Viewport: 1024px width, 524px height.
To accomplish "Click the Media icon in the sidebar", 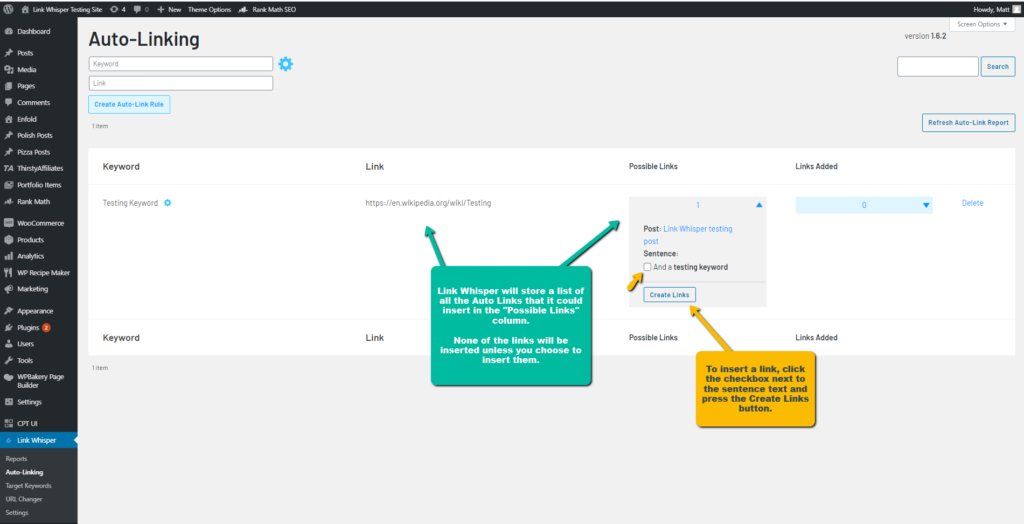I will (8, 69).
